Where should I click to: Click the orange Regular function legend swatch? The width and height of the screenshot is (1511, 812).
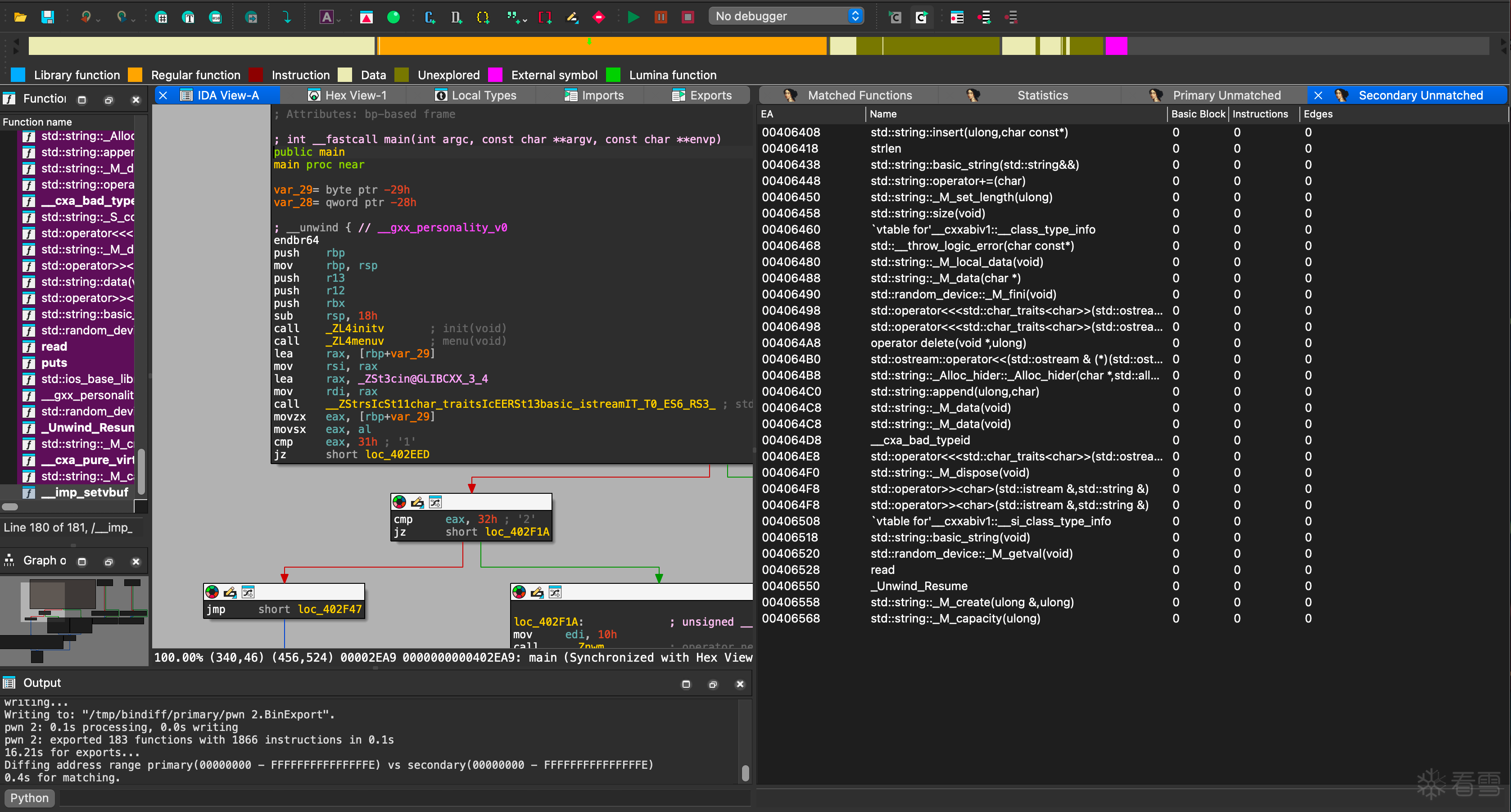click(135, 74)
